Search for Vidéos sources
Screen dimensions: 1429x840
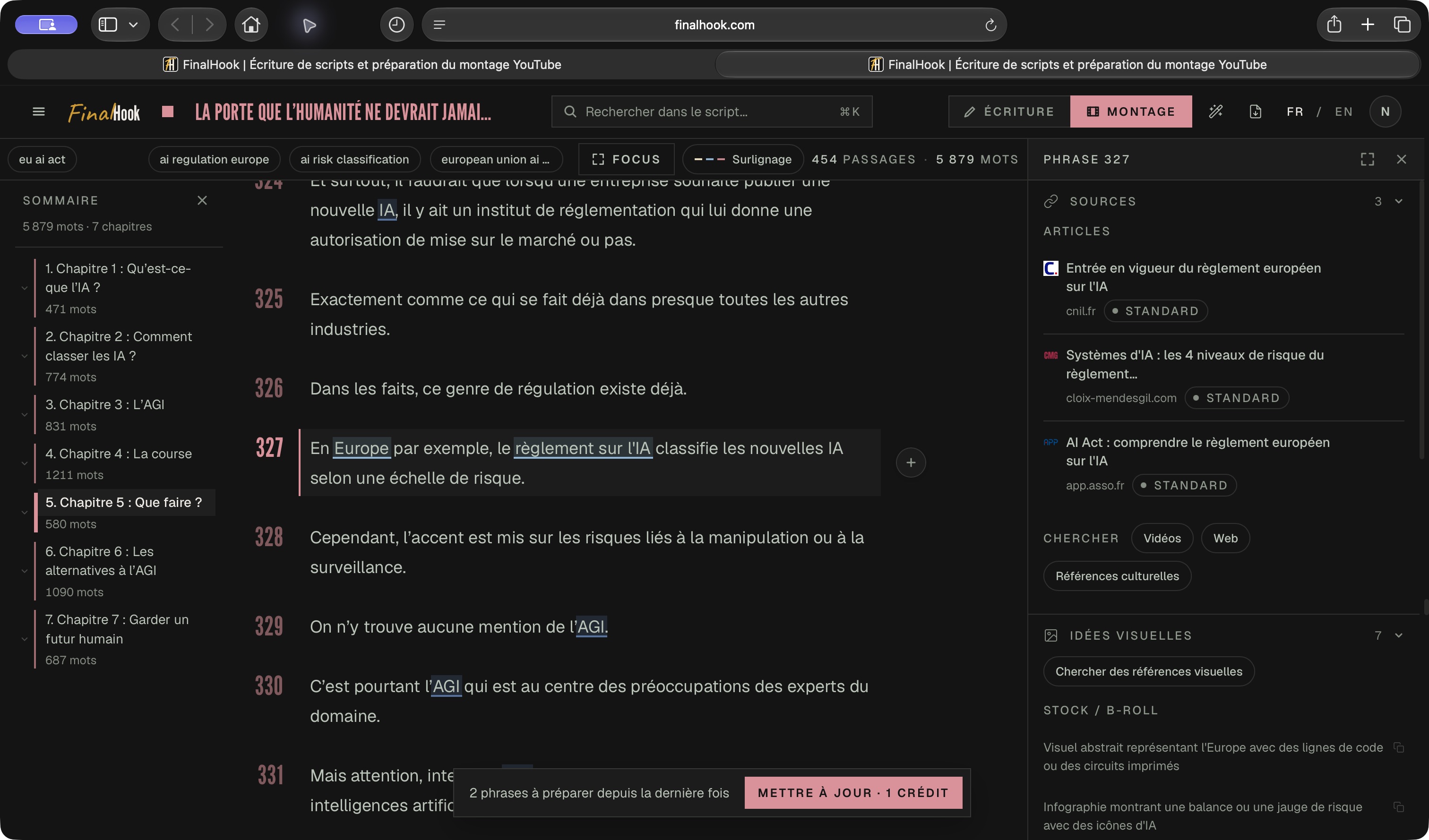pos(1162,538)
